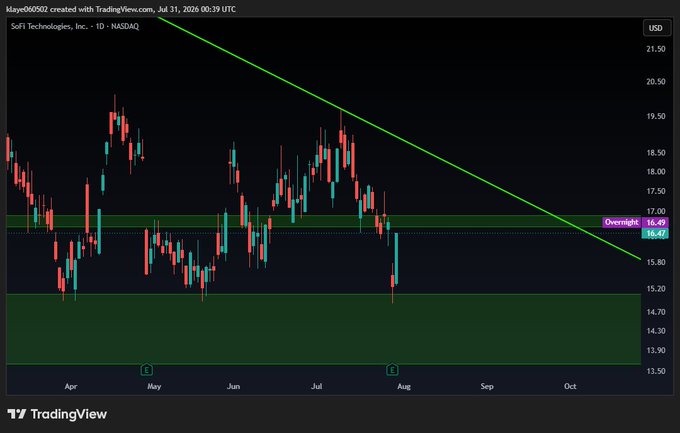The image size is (680, 433).
Task: Click the Sep label on time axis
Action: (x=487, y=386)
